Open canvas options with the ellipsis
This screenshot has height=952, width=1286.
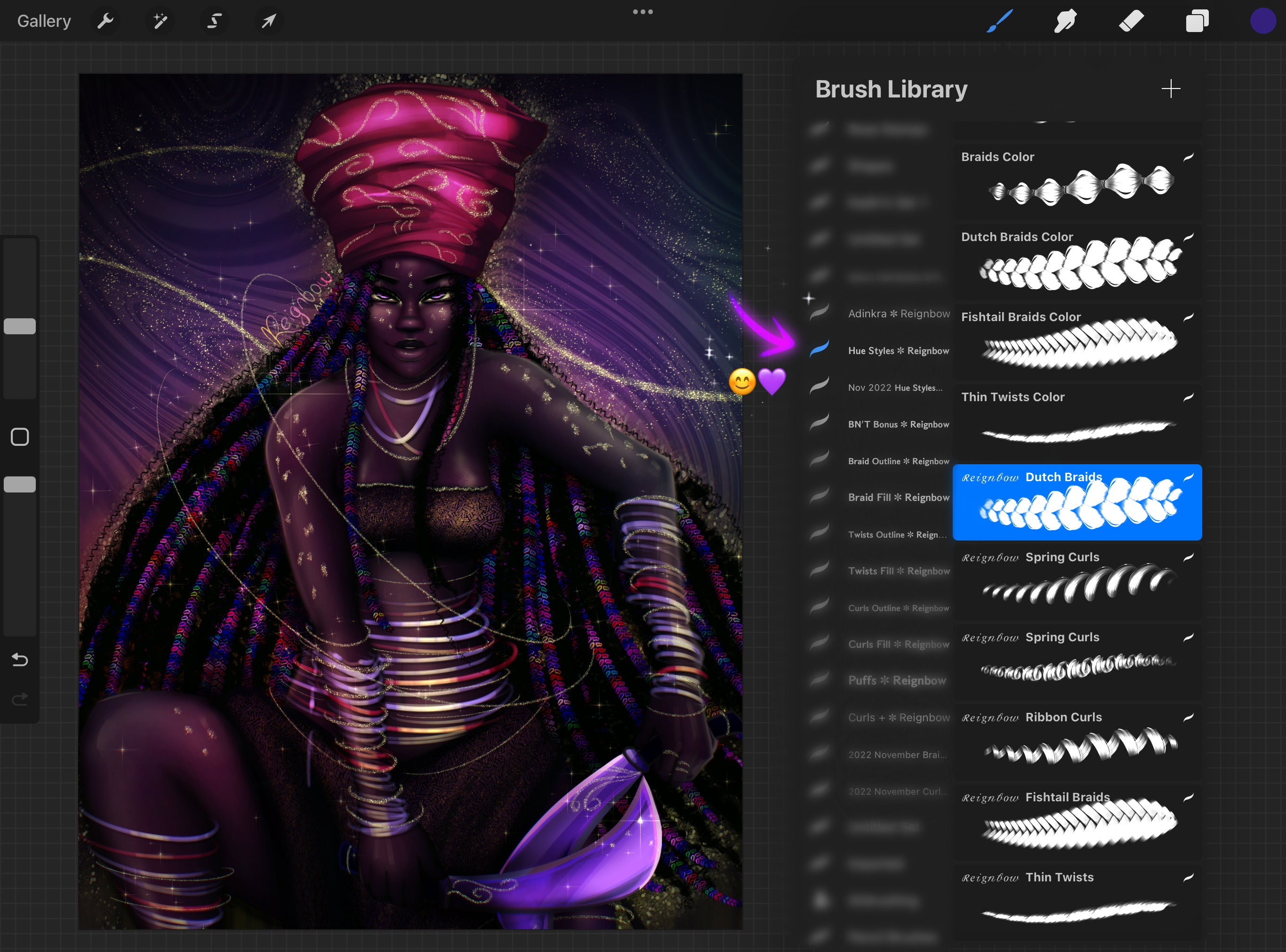click(x=643, y=11)
